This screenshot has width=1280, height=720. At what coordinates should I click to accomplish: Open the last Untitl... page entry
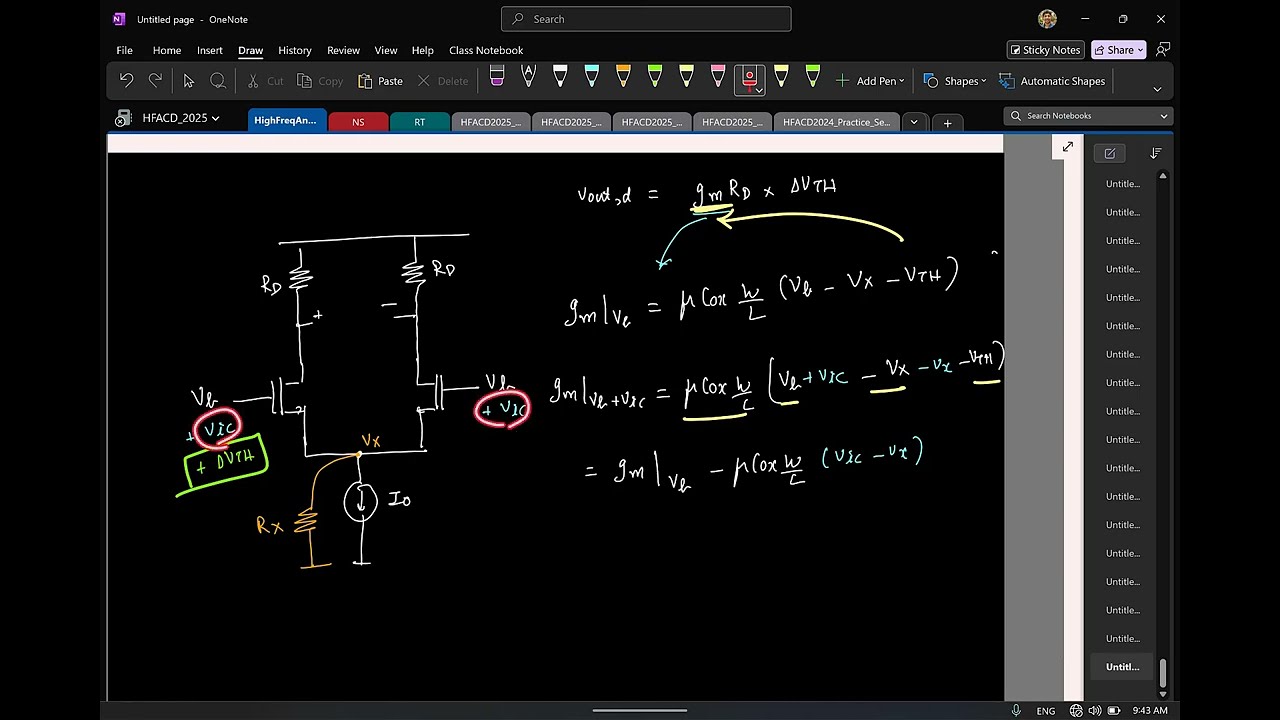click(x=1122, y=667)
